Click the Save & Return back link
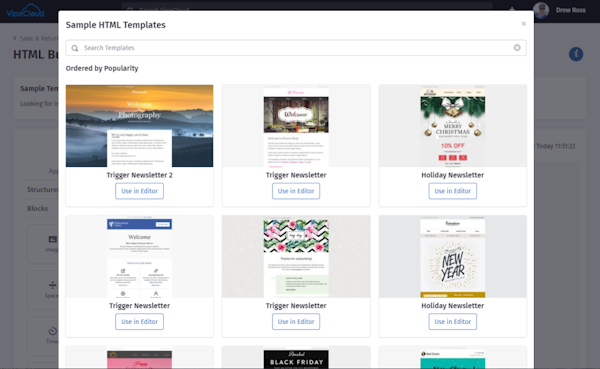The height and width of the screenshot is (369, 600). point(35,38)
